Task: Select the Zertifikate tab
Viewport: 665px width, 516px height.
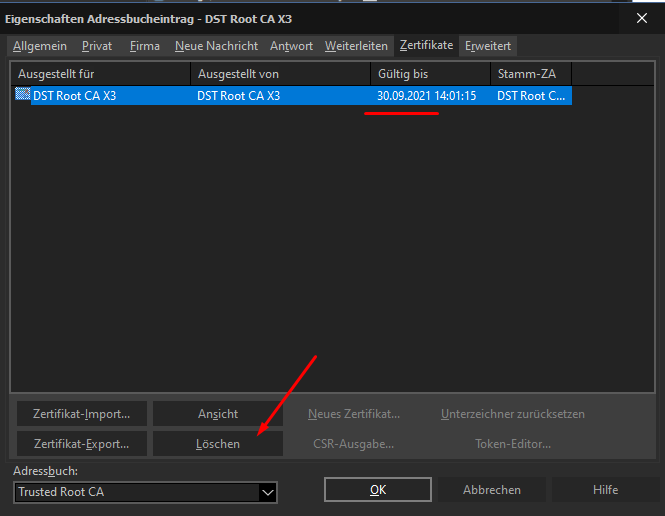Action: pos(426,45)
